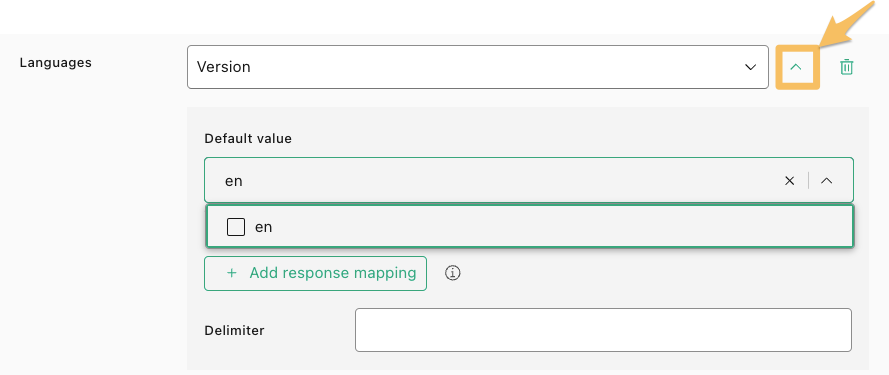Close the Default value options chevron

click(827, 181)
